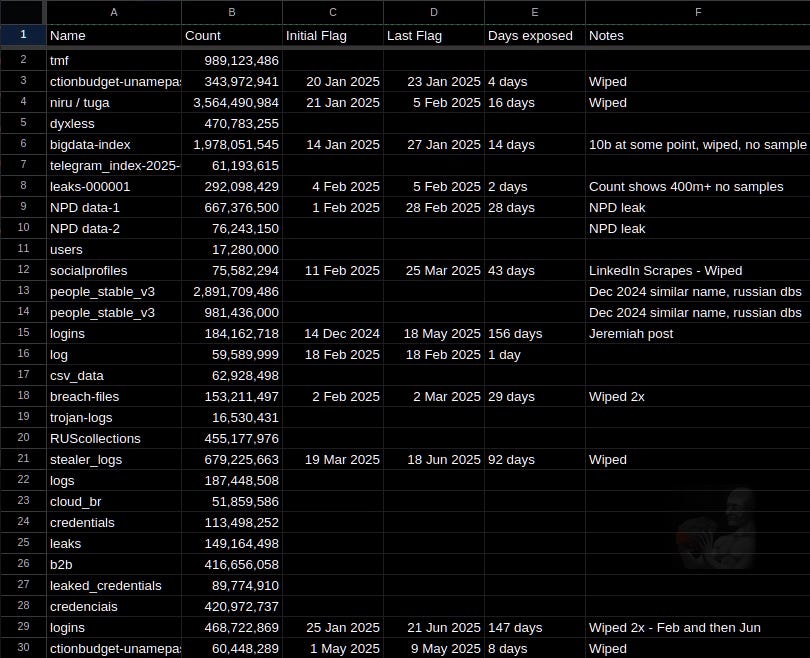Select the column B header

(x=231, y=12)
